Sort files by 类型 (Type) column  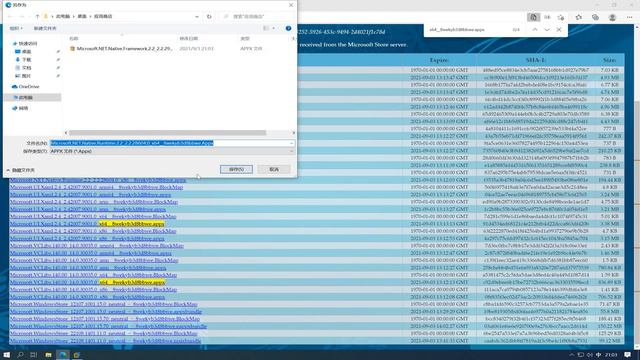tap(245, 38)
